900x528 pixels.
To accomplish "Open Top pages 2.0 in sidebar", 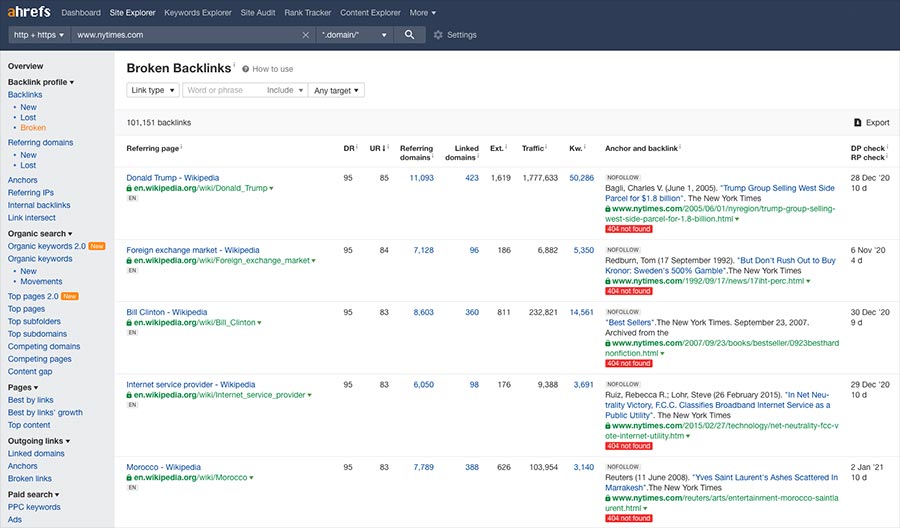I will tap(33, 296).
